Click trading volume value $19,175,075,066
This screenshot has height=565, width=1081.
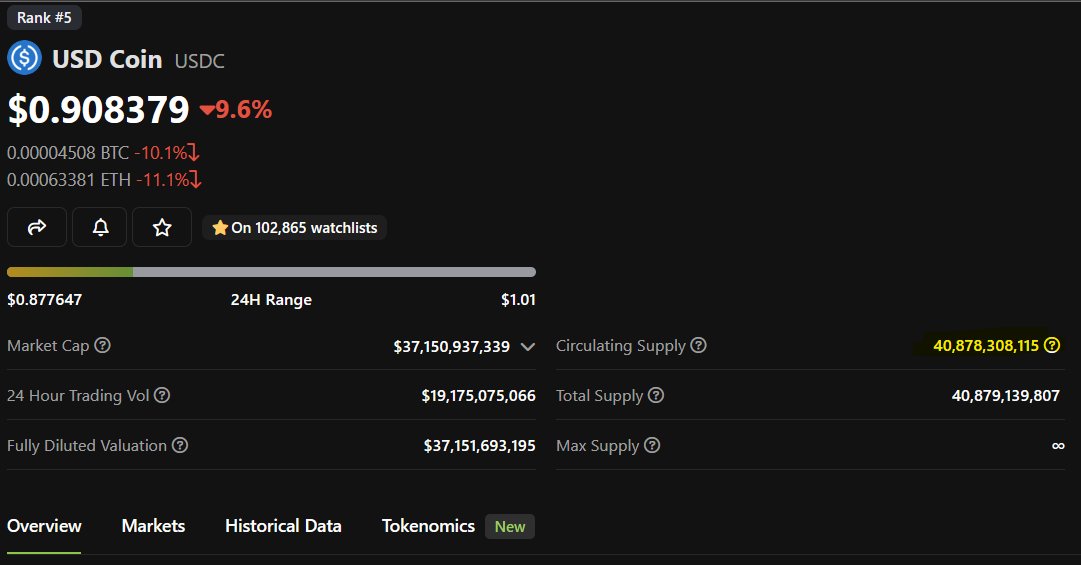478,396
